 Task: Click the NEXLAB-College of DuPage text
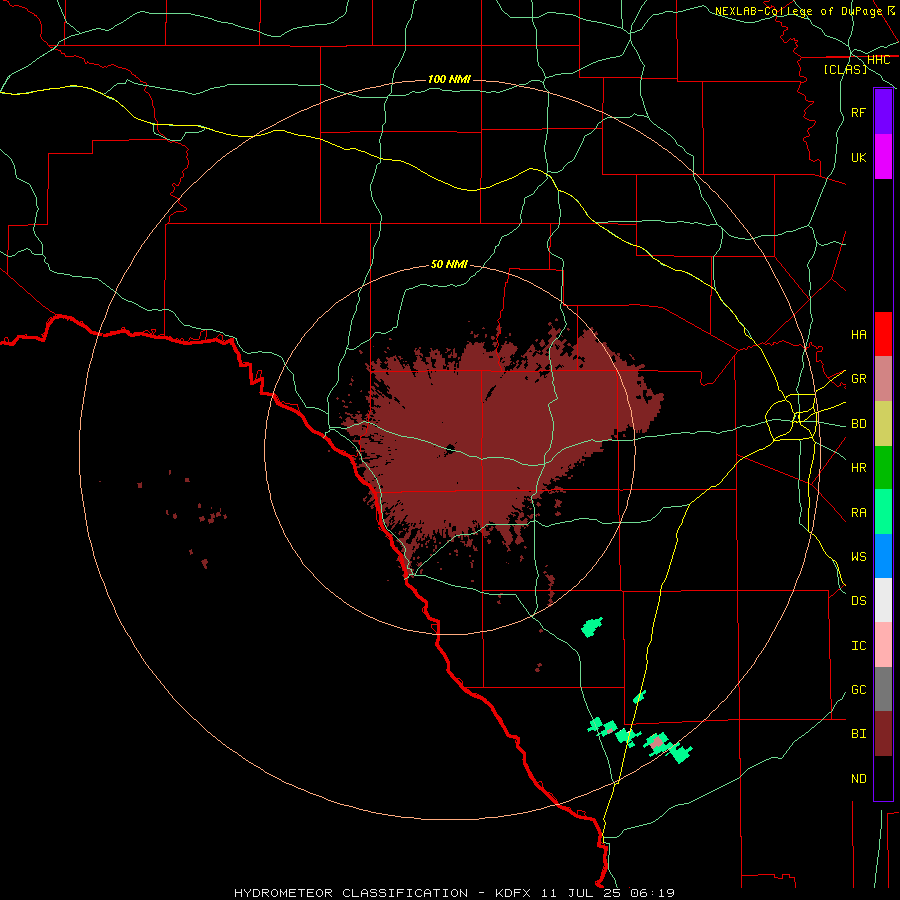(798, 11)
